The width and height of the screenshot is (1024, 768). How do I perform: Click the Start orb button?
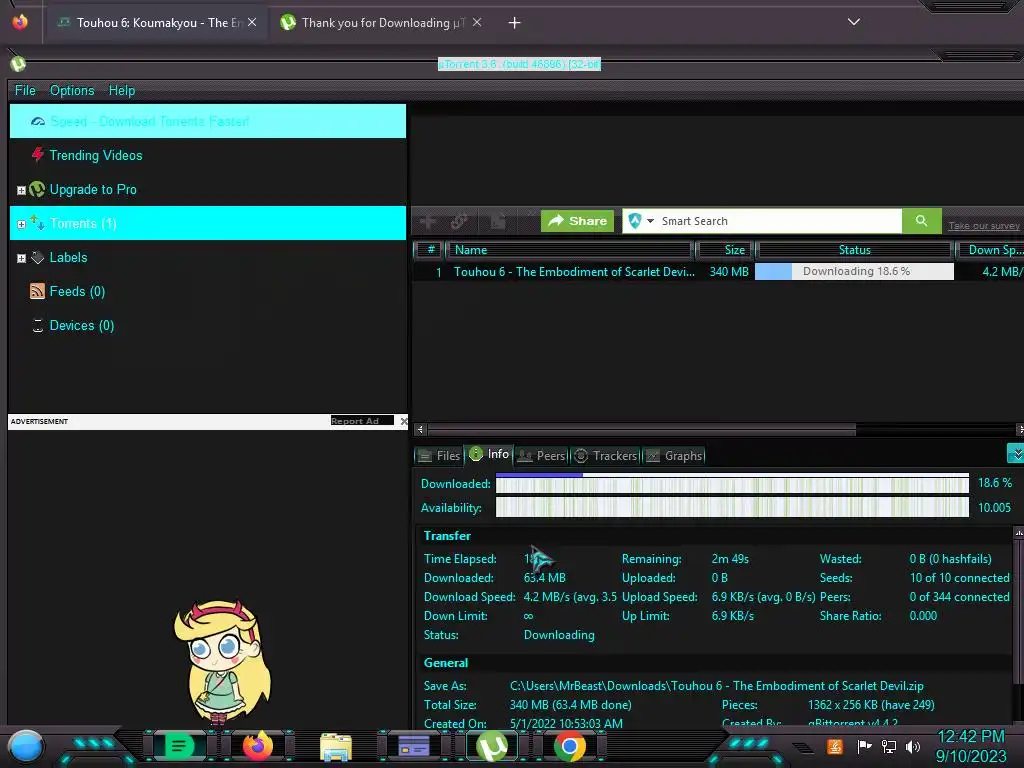tap(25, 746)
